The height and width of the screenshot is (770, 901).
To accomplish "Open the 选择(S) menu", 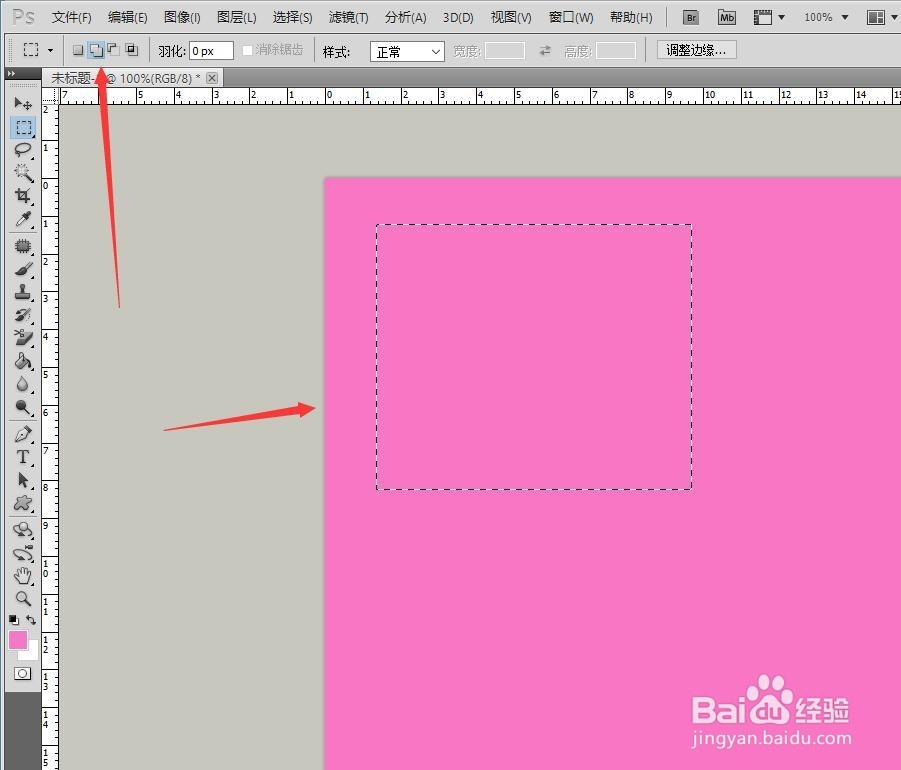I will (292, 17).
